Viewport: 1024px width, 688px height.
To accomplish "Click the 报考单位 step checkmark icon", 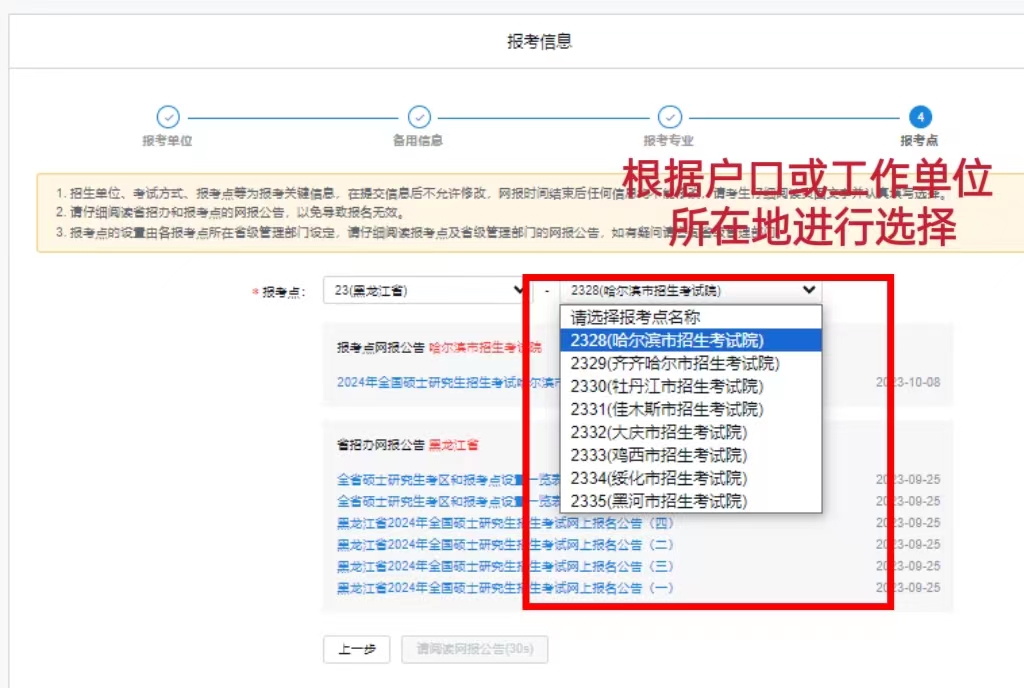I will [168, 117].
